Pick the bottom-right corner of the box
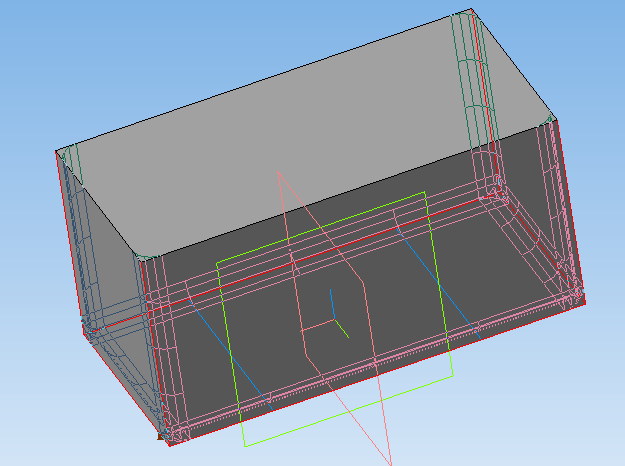This screenshot has width=625, height=466. pyautogui.click(x=586, y=300)
